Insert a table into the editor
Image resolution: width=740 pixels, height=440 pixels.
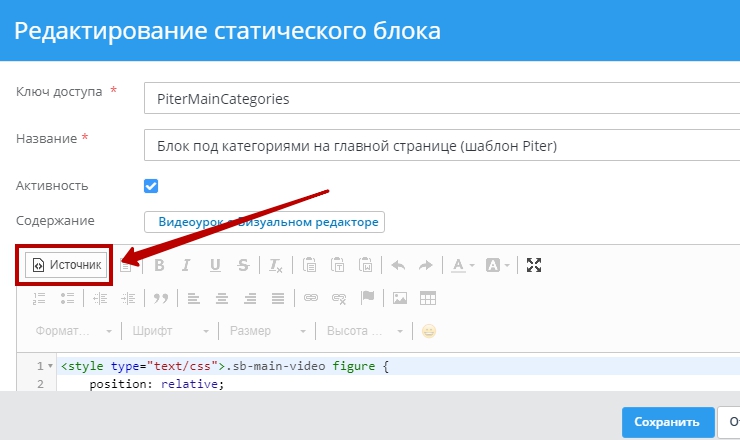pyautogui.click(x=428, y=298)
